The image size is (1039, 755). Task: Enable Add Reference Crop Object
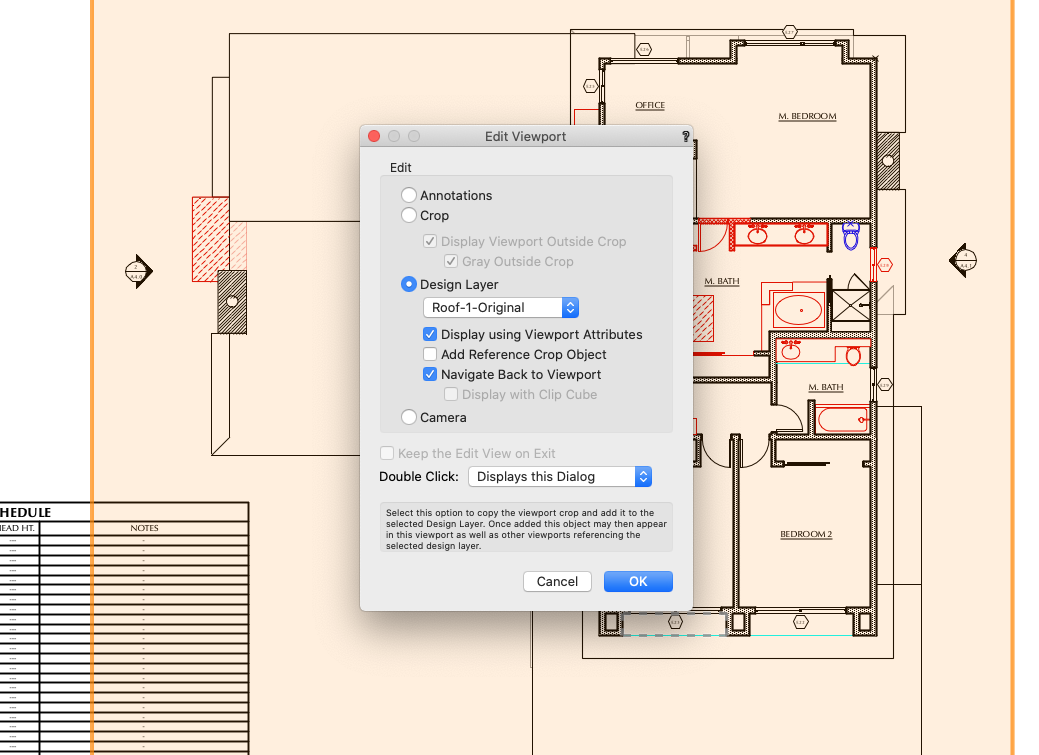click(430, 354)
